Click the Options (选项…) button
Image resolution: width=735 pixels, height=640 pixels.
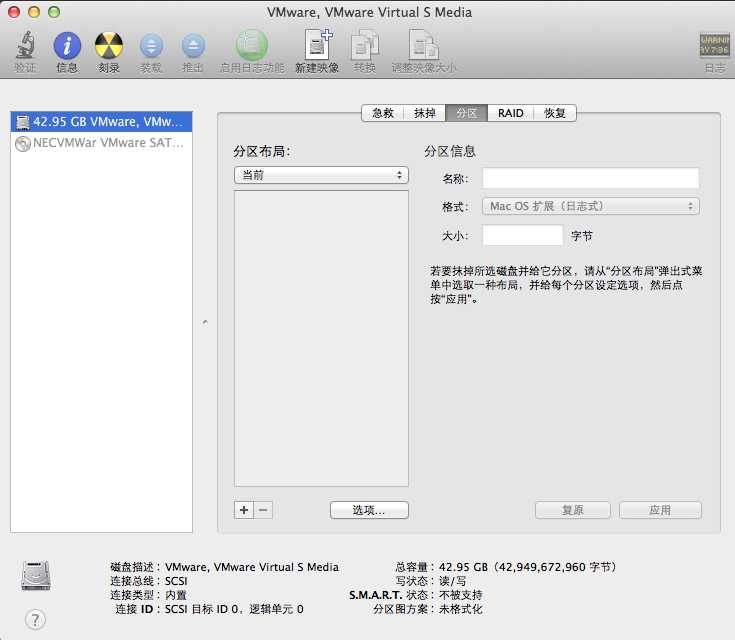click(369, 510)
